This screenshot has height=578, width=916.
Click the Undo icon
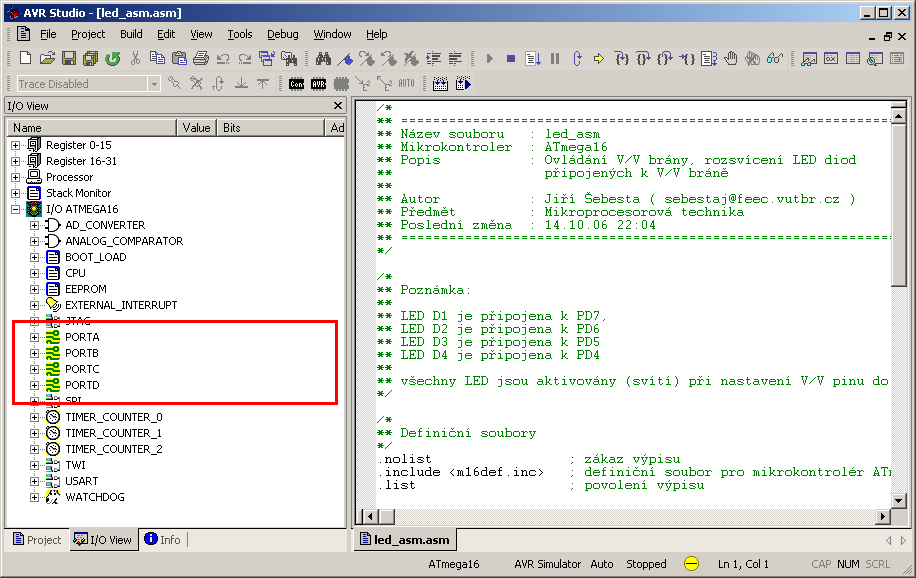coord(223,58)
